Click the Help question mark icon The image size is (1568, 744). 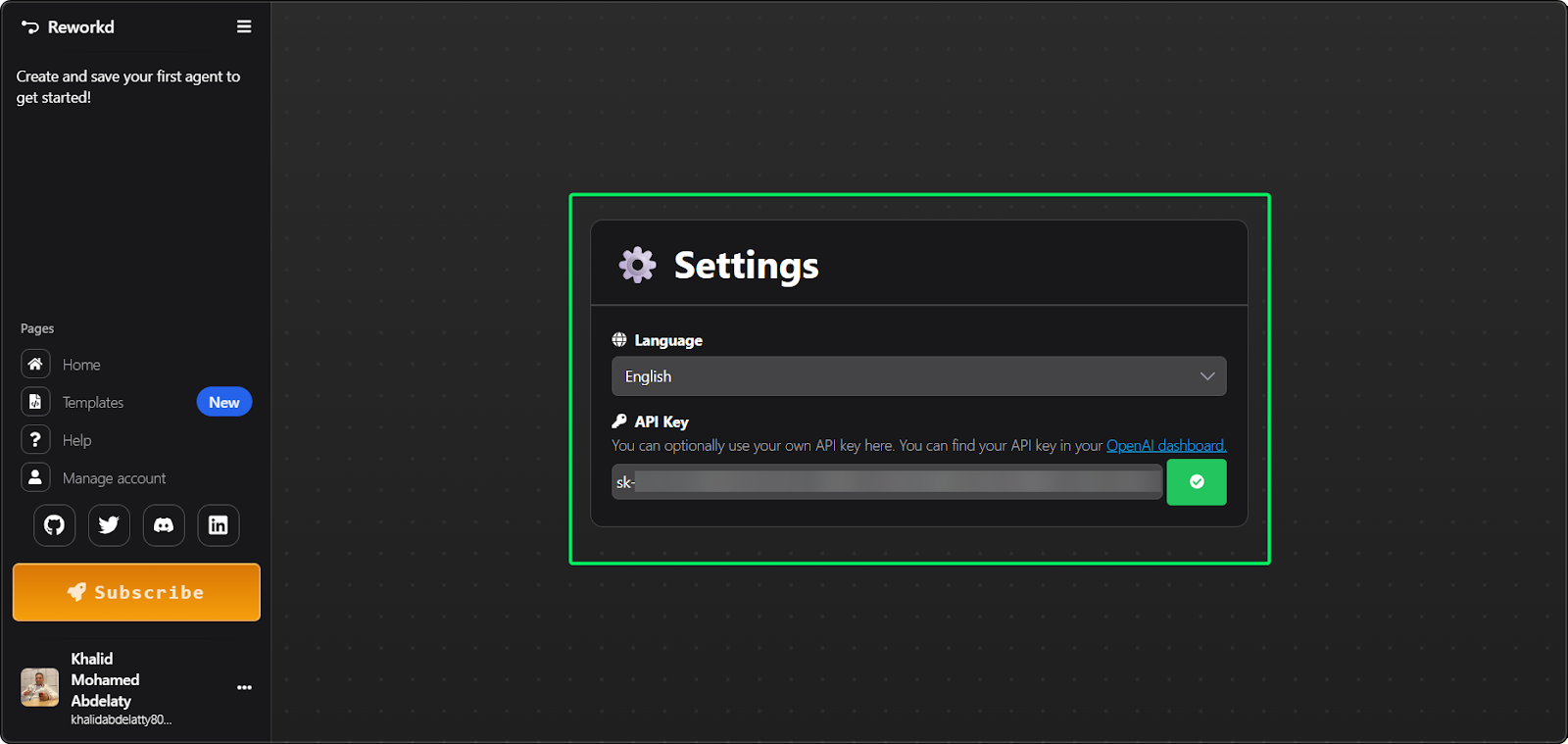point(35,439)
